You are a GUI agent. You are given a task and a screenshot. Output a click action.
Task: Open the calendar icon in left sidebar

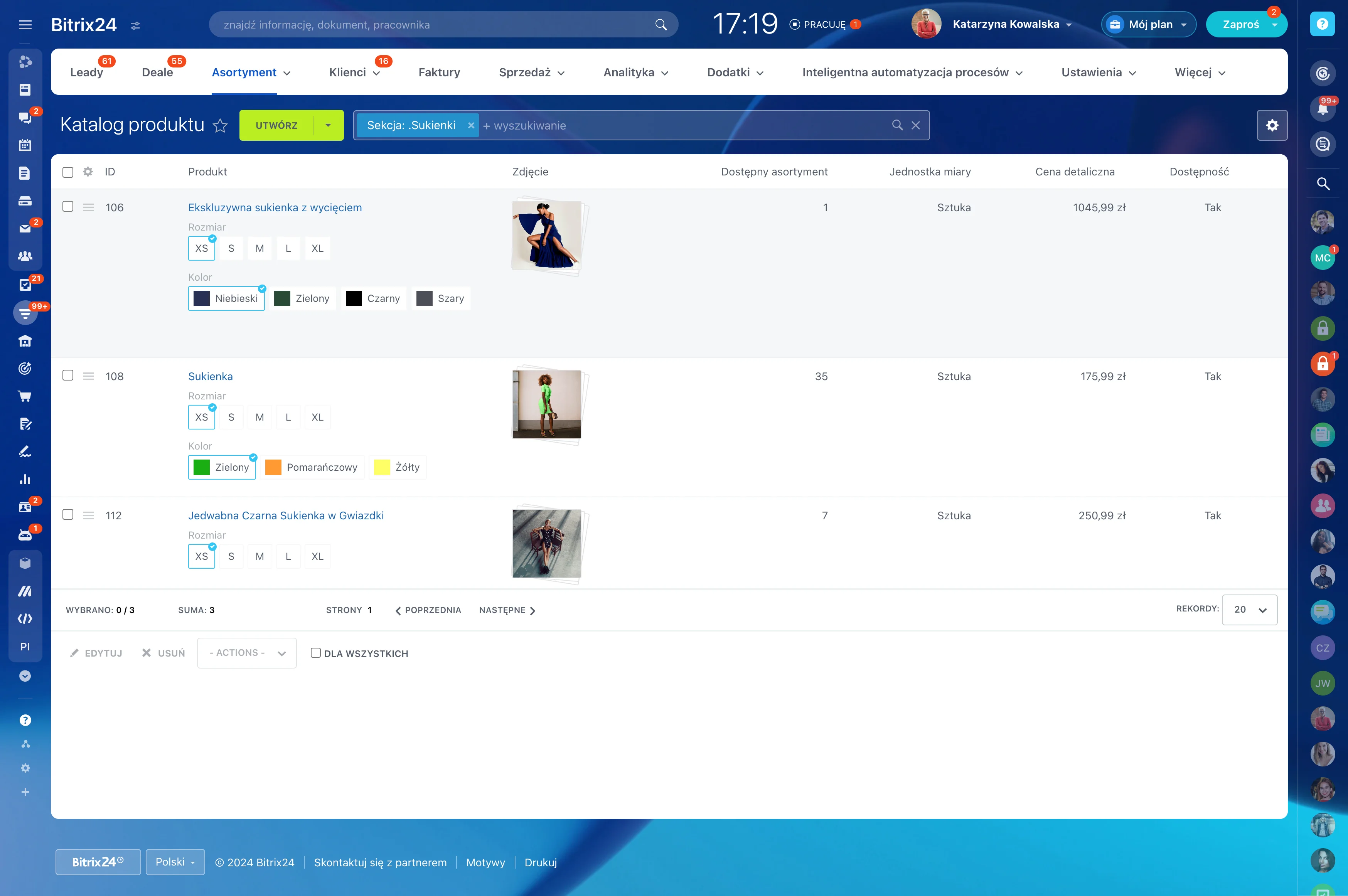(25, 145)
